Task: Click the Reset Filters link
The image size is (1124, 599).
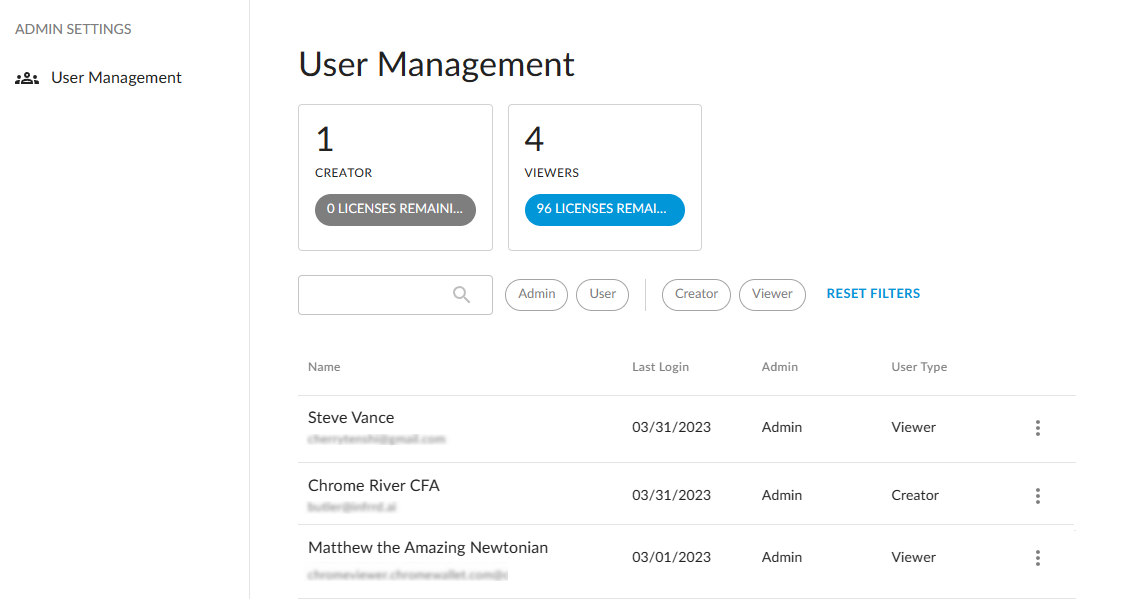Action: point(873,293)
